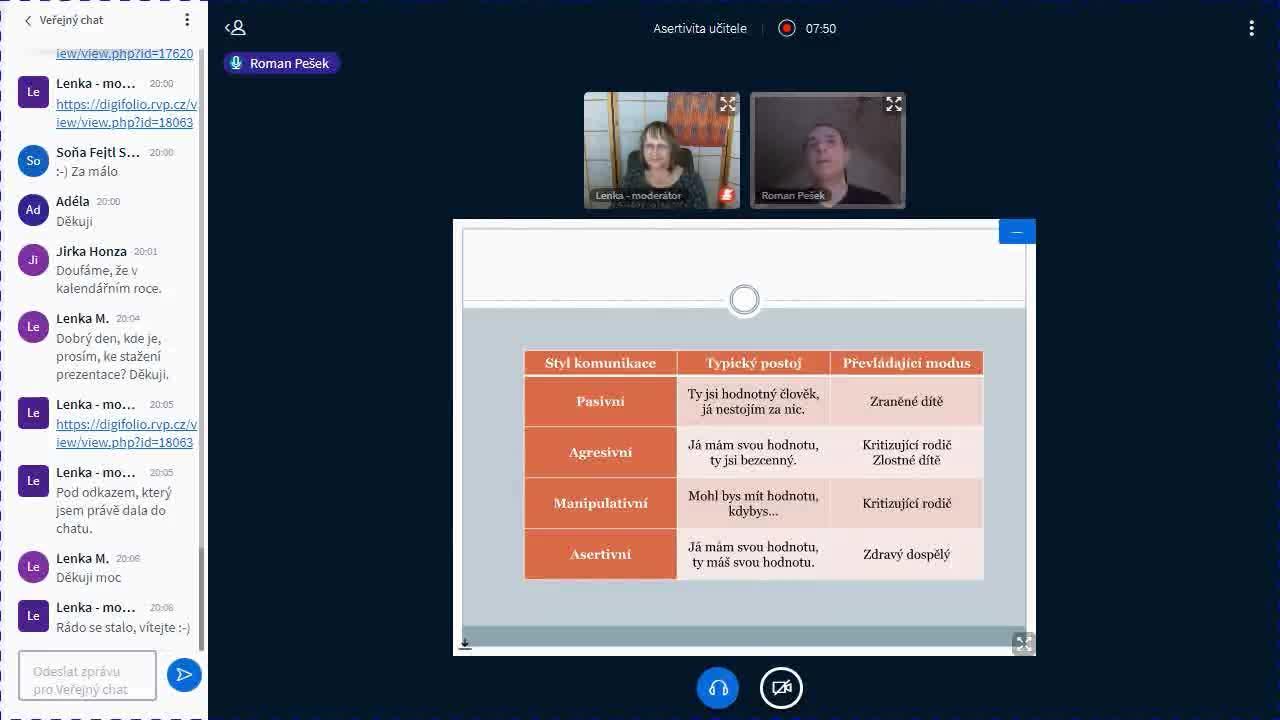
Task: Open the public chat options menu
Action: pos(187,20)
